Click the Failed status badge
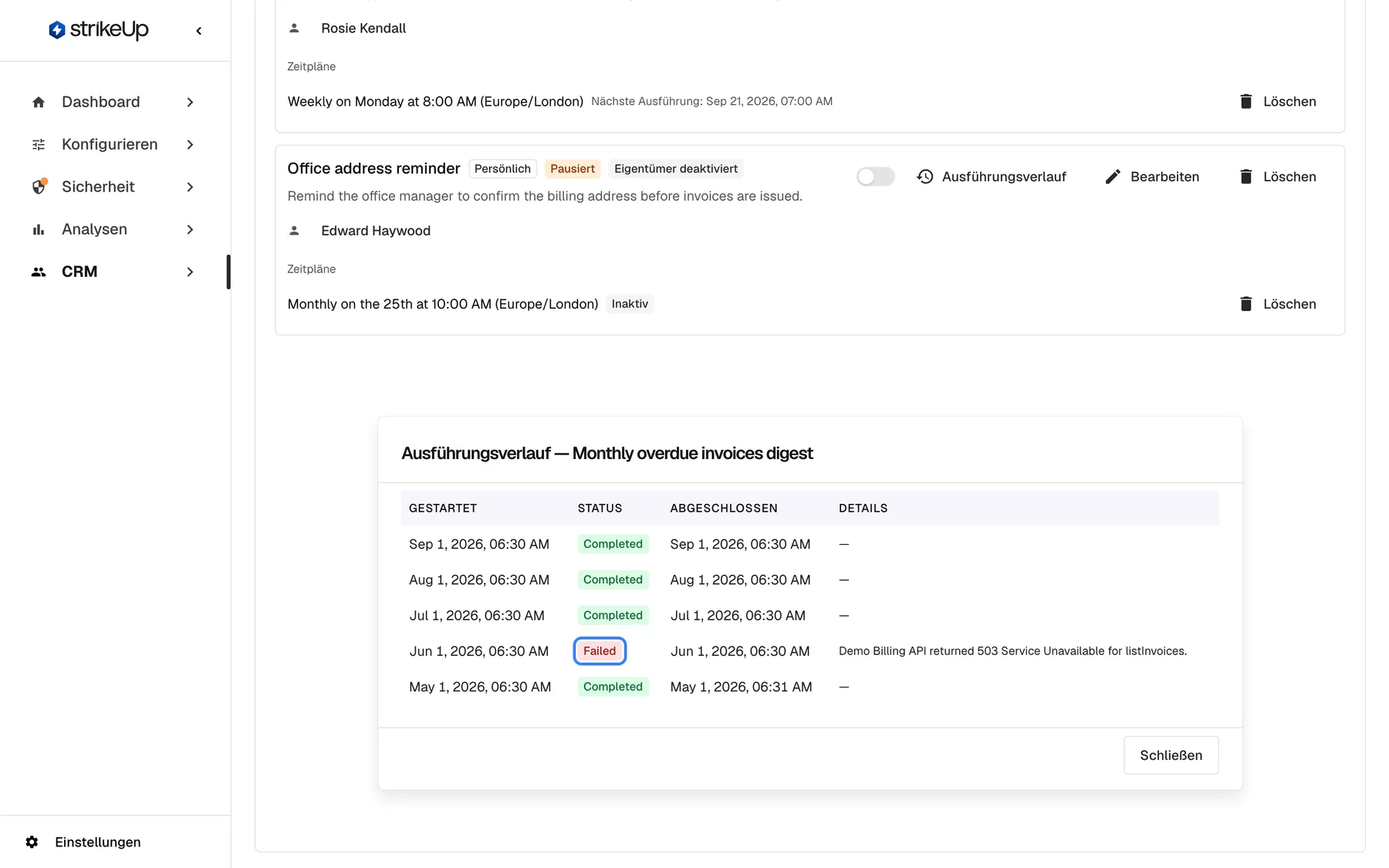Screen dimensions: 1389x868 tap(600, 651)
